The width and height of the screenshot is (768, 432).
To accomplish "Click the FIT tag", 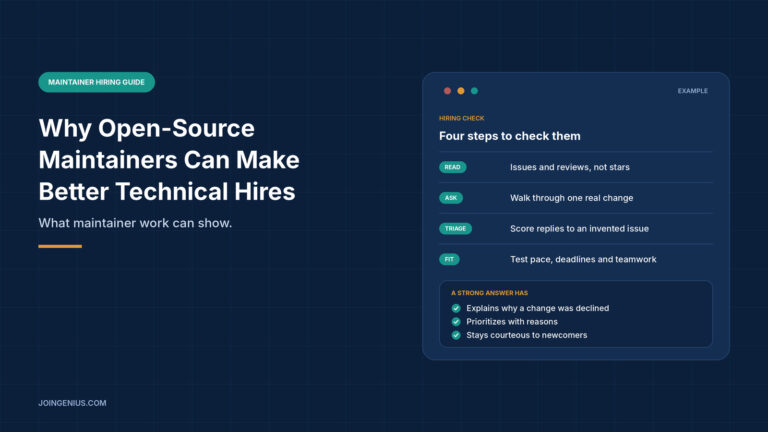I will [449, 260].
